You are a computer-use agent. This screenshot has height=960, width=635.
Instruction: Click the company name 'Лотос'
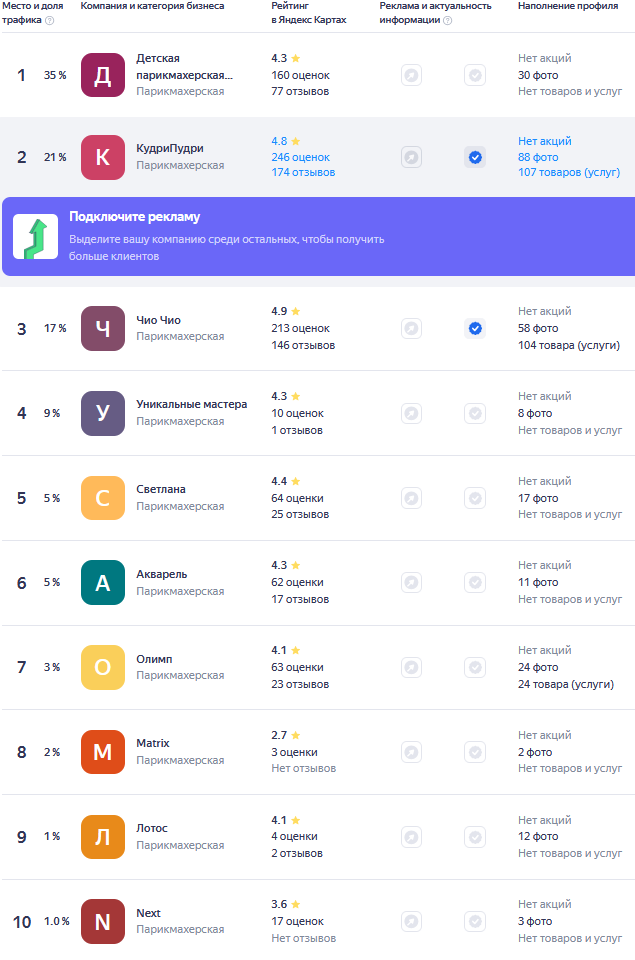[152, 828]
